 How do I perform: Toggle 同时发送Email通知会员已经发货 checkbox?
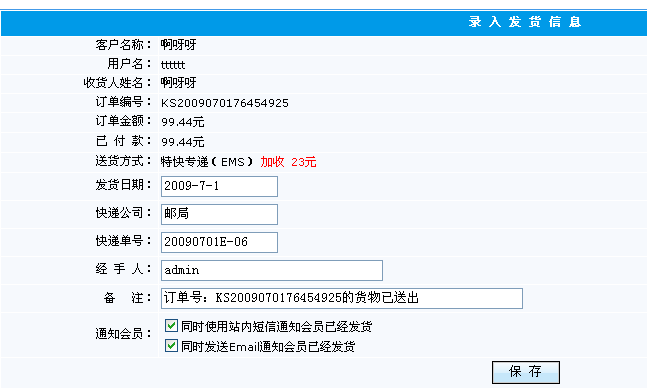pos(171,345)
